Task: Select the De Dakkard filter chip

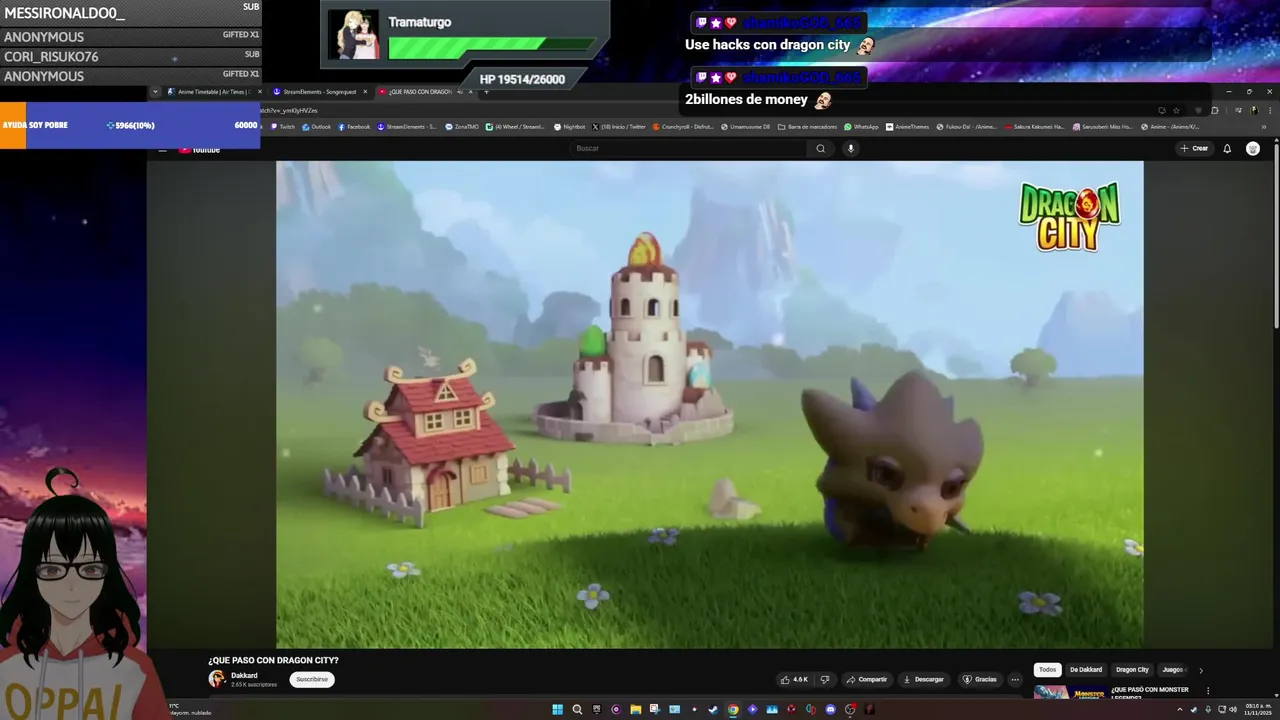Action: coord(1086,670)
